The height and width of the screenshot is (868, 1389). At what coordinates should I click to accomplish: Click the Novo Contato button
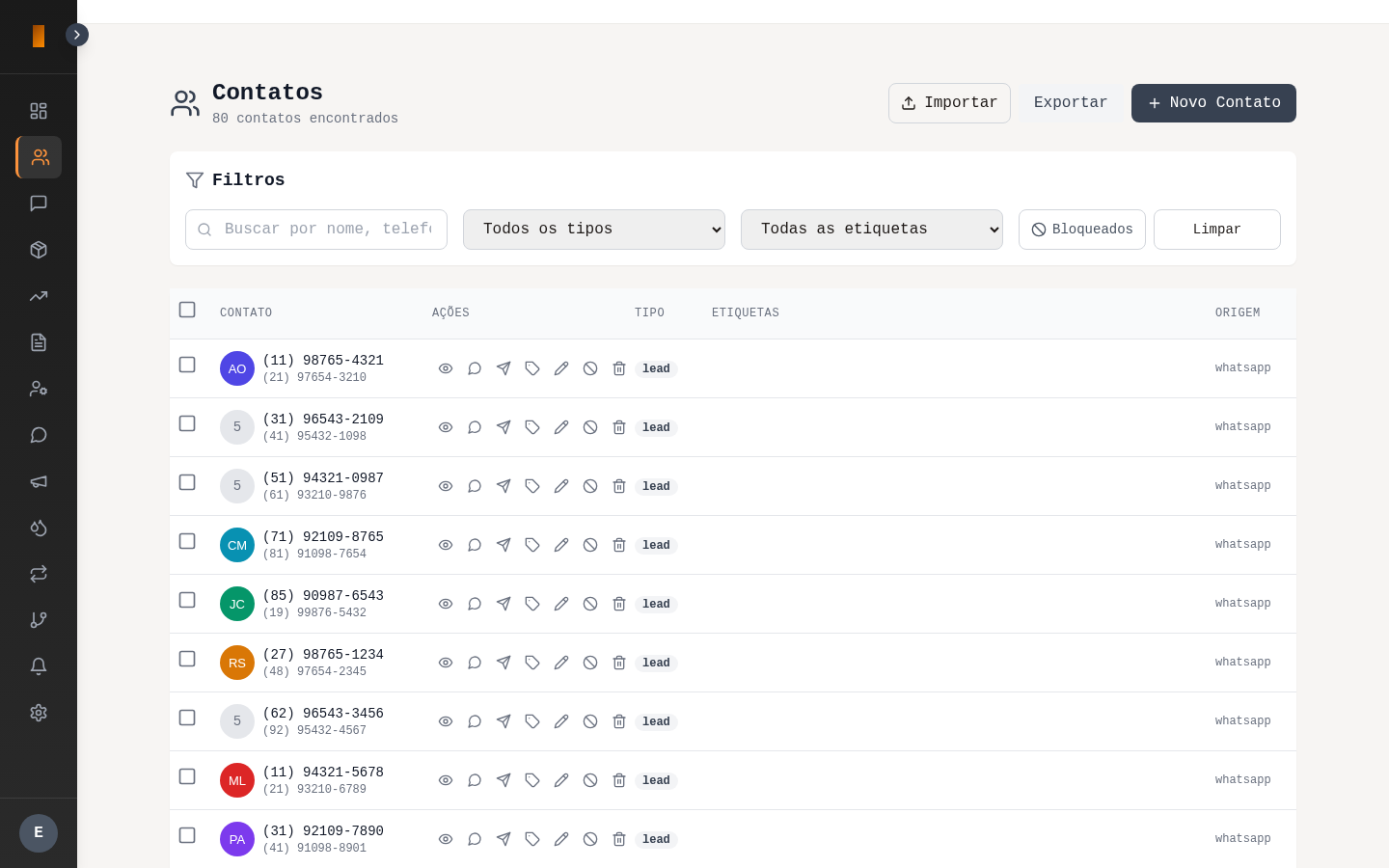1213,103
